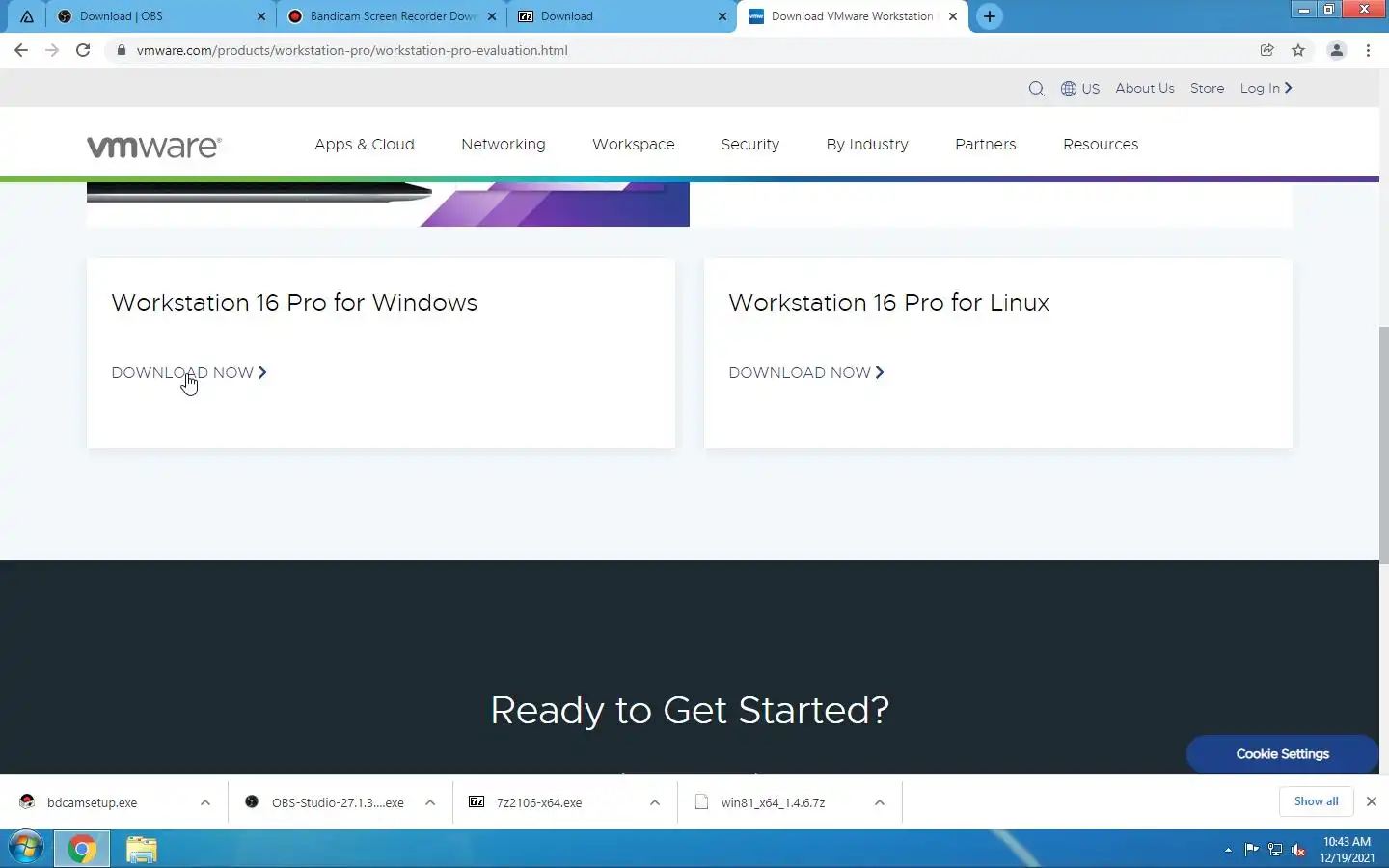Open the Resources menu
This screenshot has height=868, width=1389.
[x=1101, y=145]
